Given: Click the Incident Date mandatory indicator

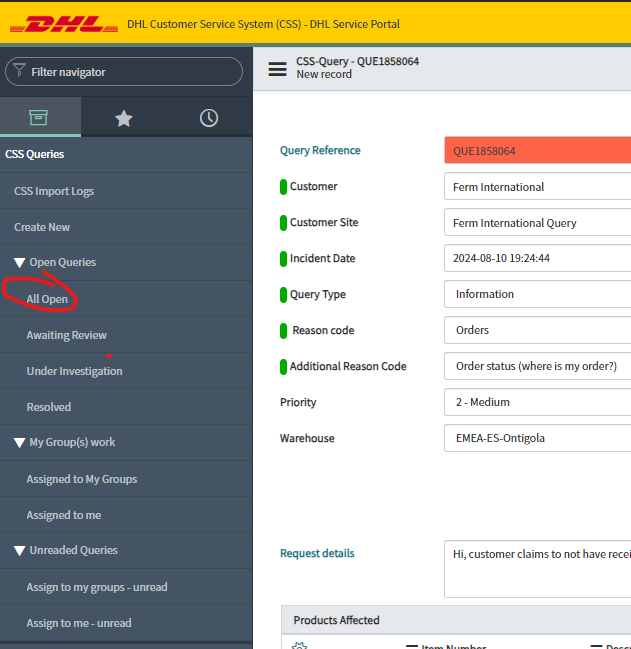Looking at the screenshot, I should point(283,259).
